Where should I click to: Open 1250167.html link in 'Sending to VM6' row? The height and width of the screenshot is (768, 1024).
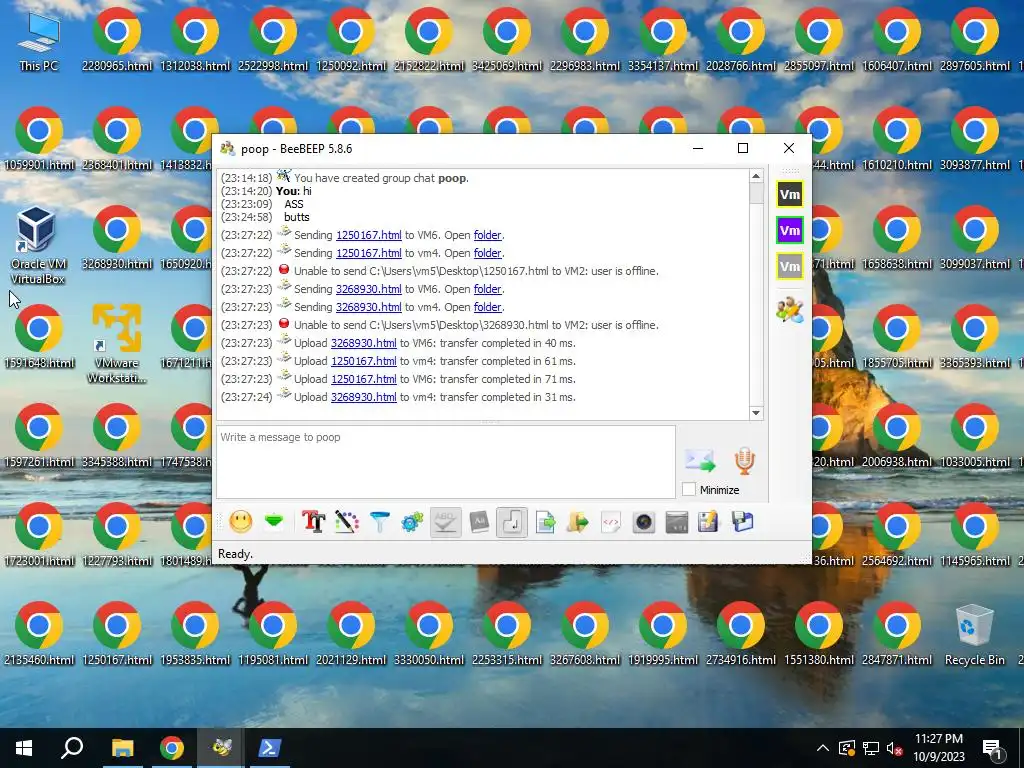[368, 235]
